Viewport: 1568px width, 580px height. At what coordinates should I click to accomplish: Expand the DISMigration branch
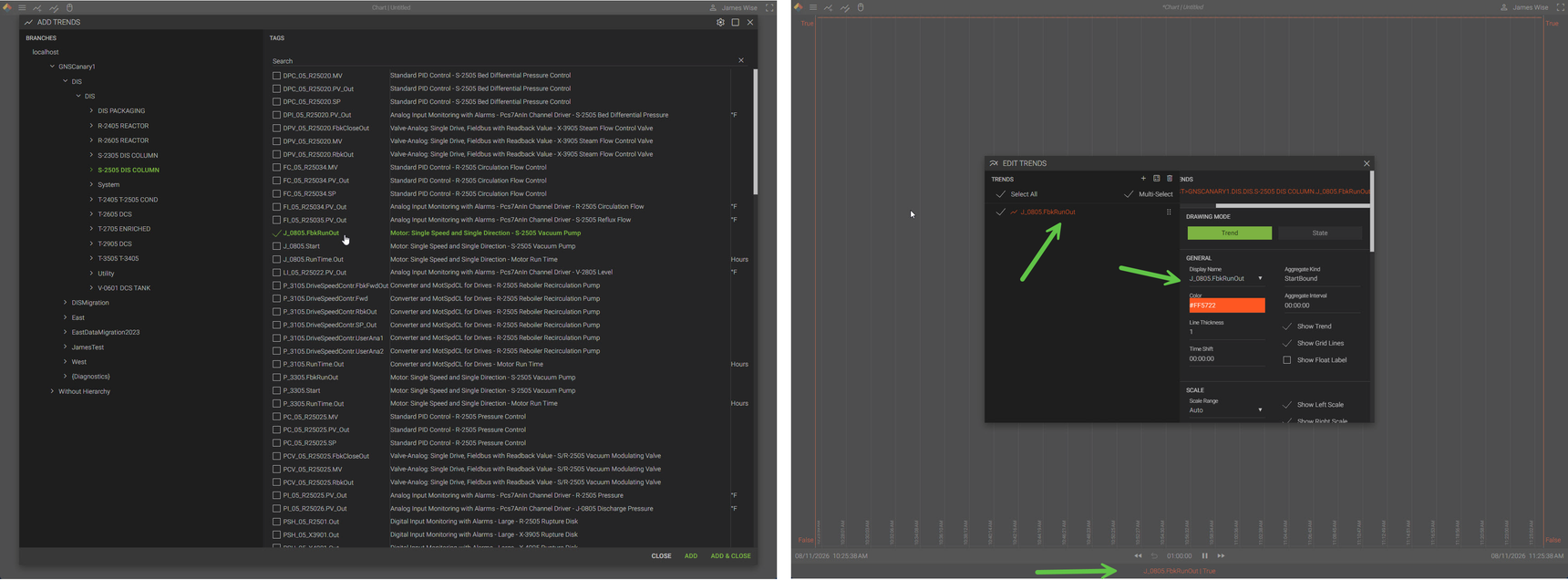coord(65,303)
